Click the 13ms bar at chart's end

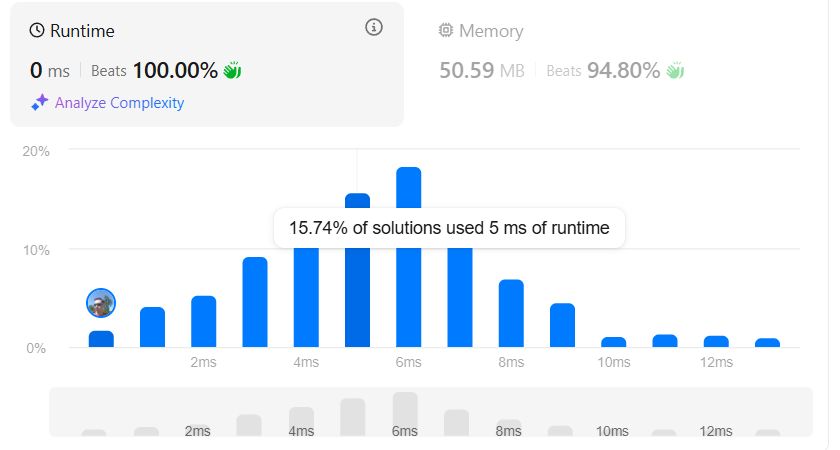[x=768, y=343]
